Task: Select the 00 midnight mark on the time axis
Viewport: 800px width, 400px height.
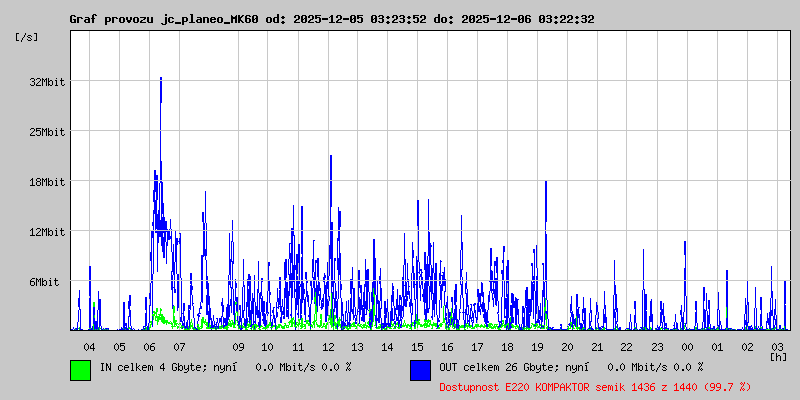Action: click(x=687, y=346)
